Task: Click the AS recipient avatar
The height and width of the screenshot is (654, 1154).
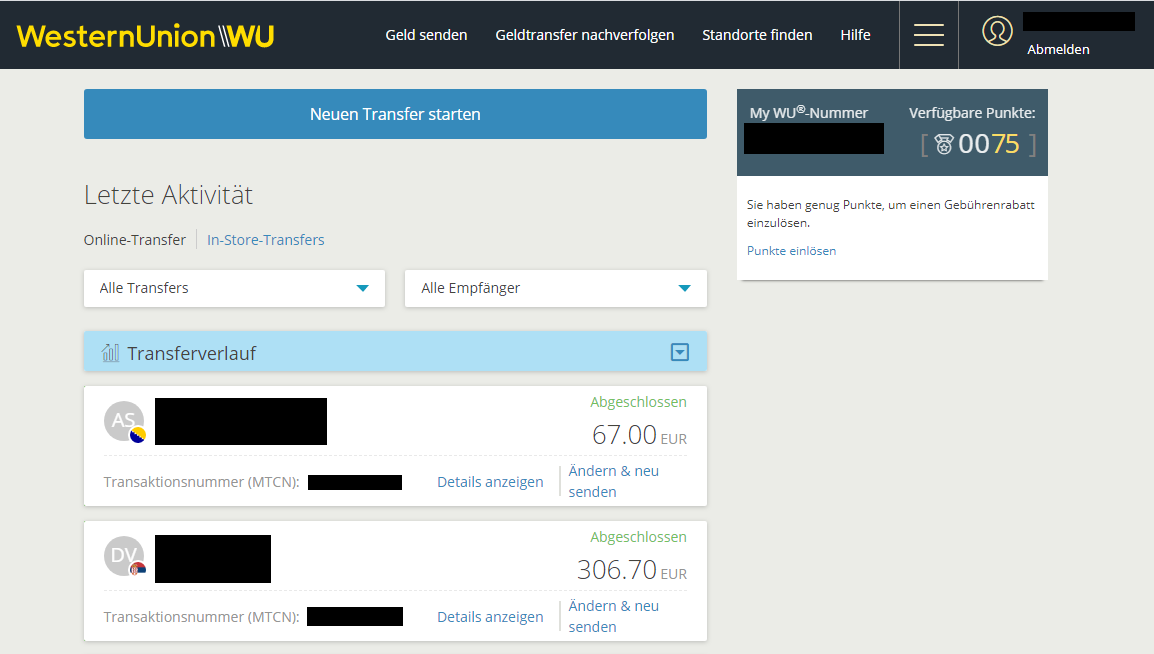Action: [124, 421]
